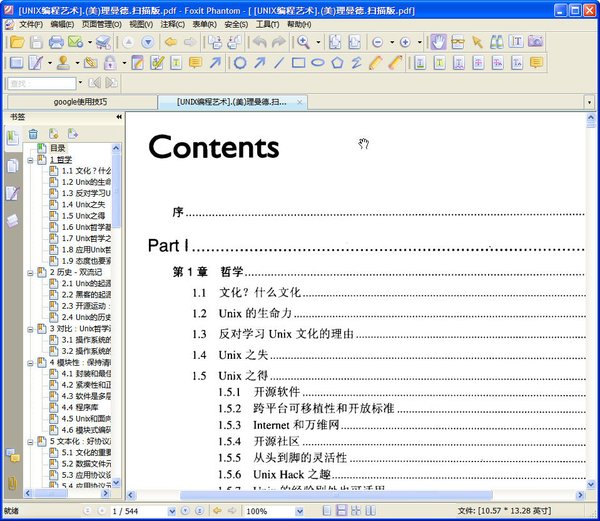Open the 文件(F) menu

30,24
